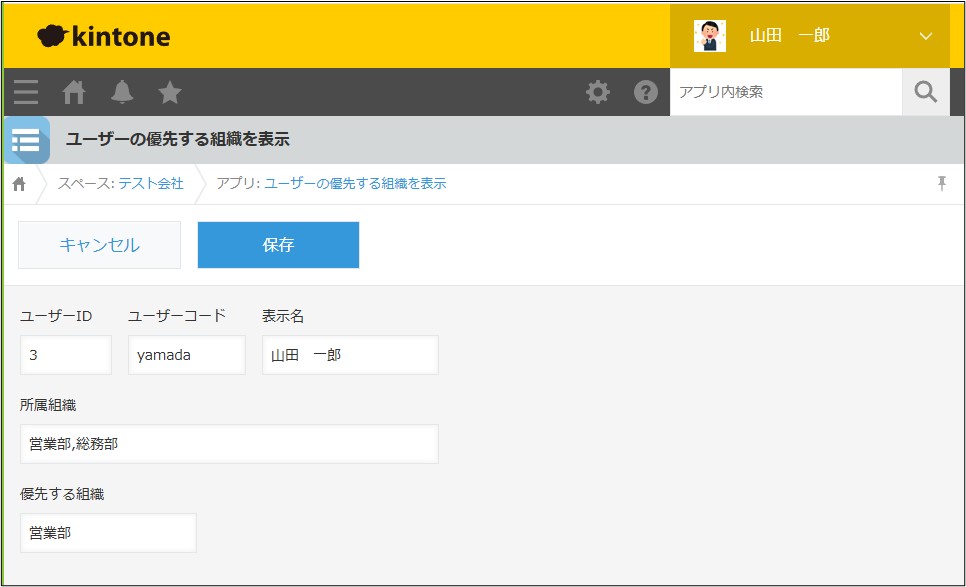Click the ユーザーID field with value 3

point(66,355)
